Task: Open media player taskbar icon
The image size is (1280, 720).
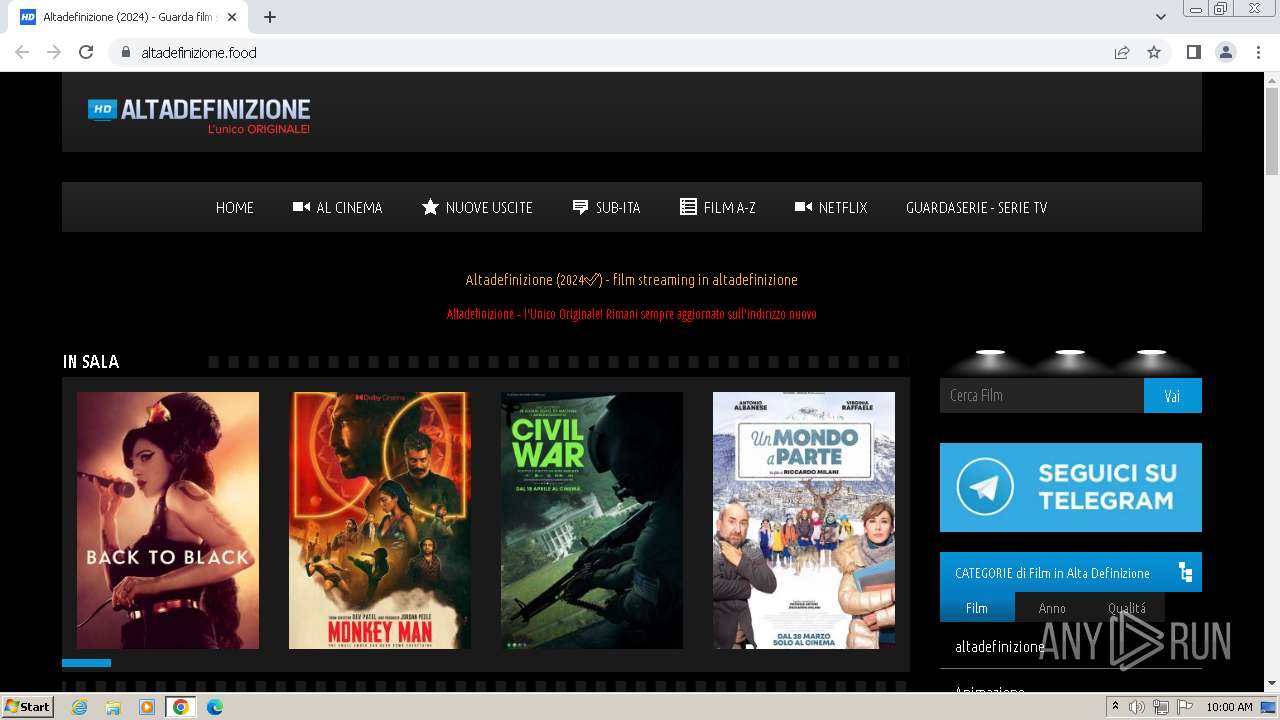Action: (147, 707)
